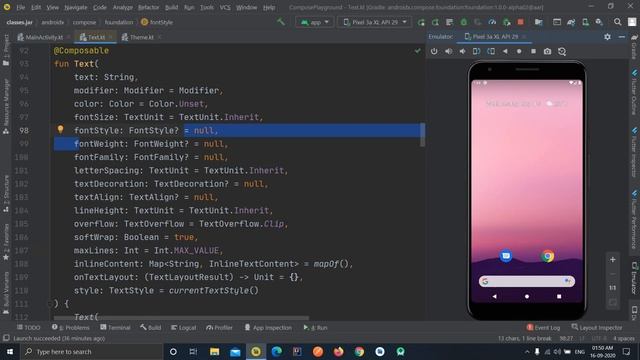Open the Profiler tool window
640x360 pixels.
[219, 327]
